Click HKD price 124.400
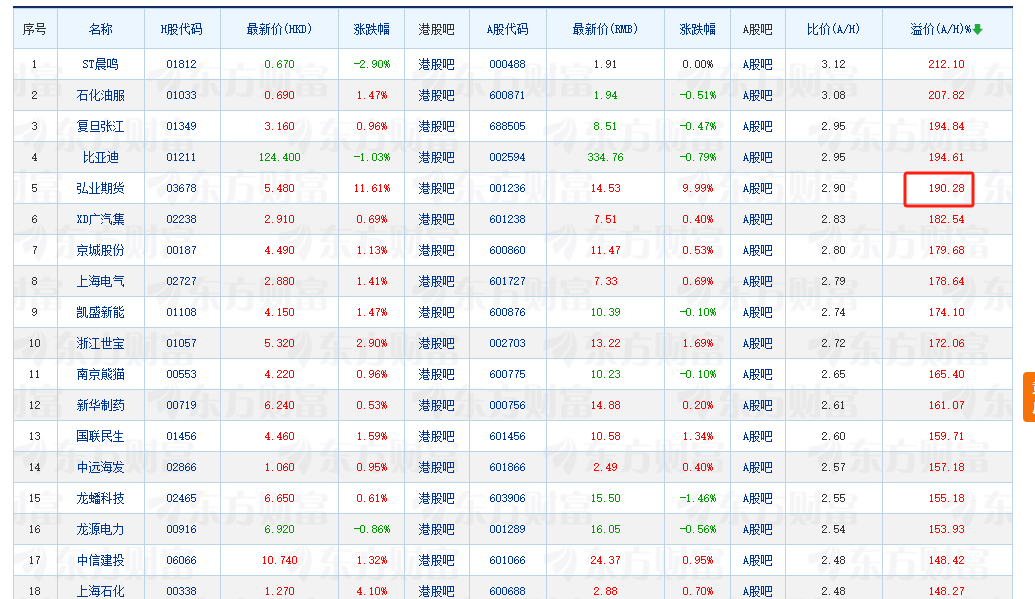The image size is (1035, 599). tap(279, 157)
